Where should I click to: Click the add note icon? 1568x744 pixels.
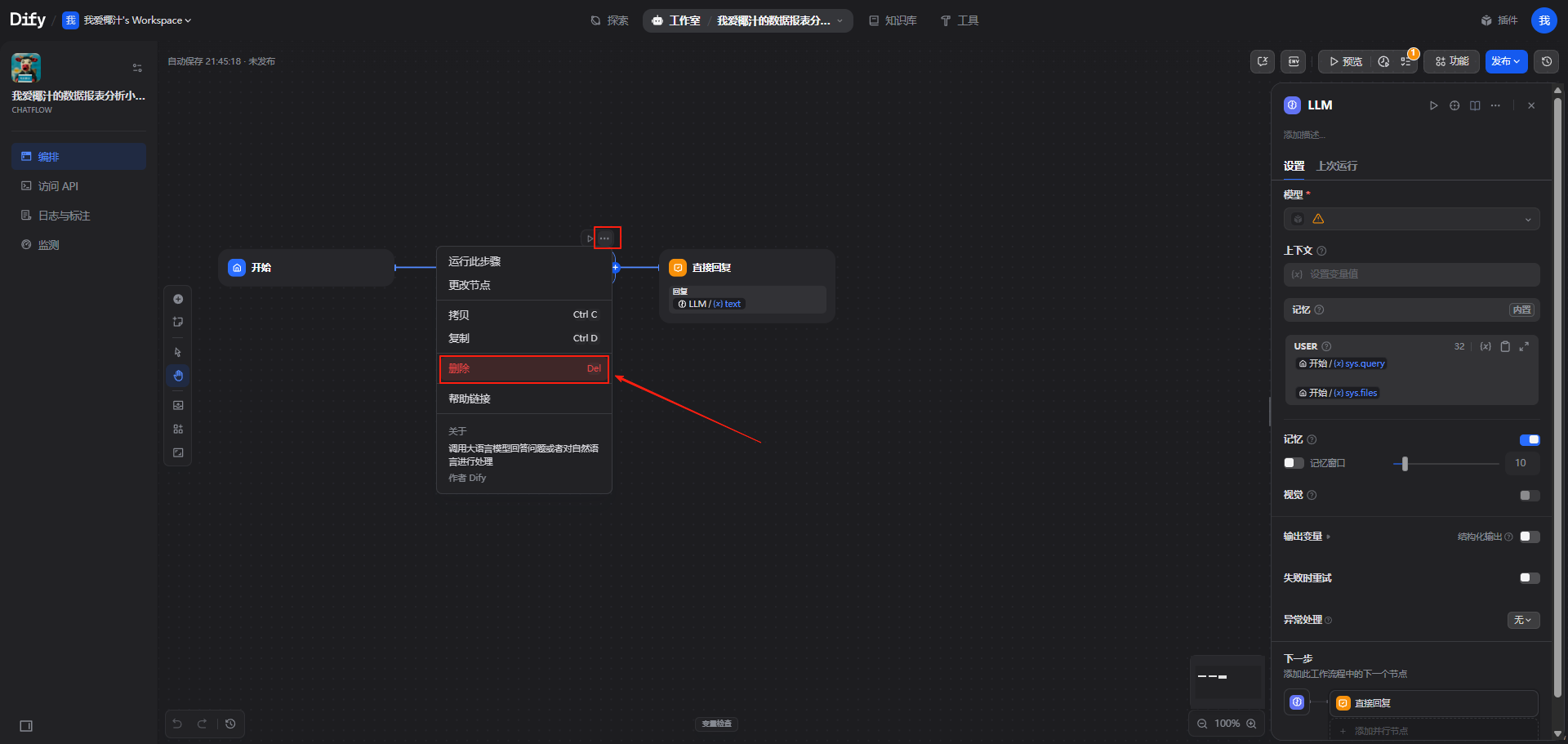coord(178,322)
